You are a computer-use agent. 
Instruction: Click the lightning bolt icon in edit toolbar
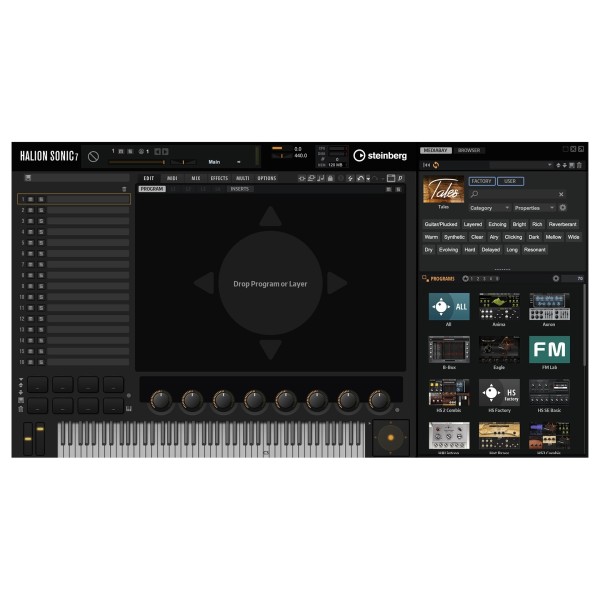(350, 178)
